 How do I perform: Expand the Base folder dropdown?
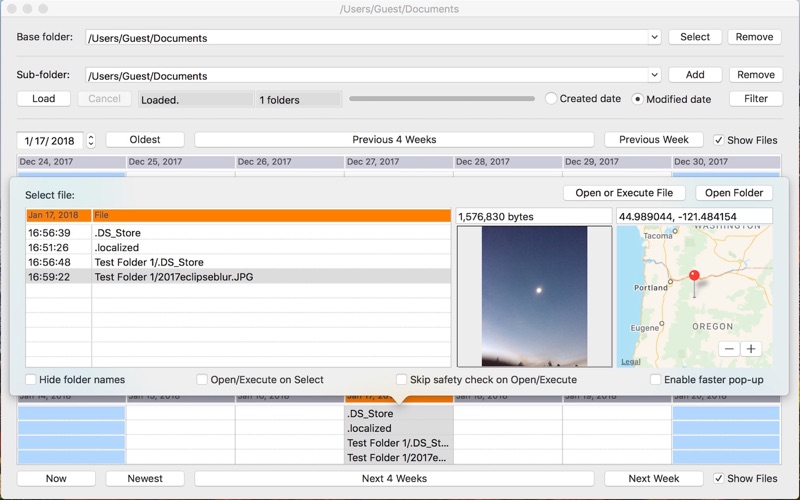click(654, 38)
